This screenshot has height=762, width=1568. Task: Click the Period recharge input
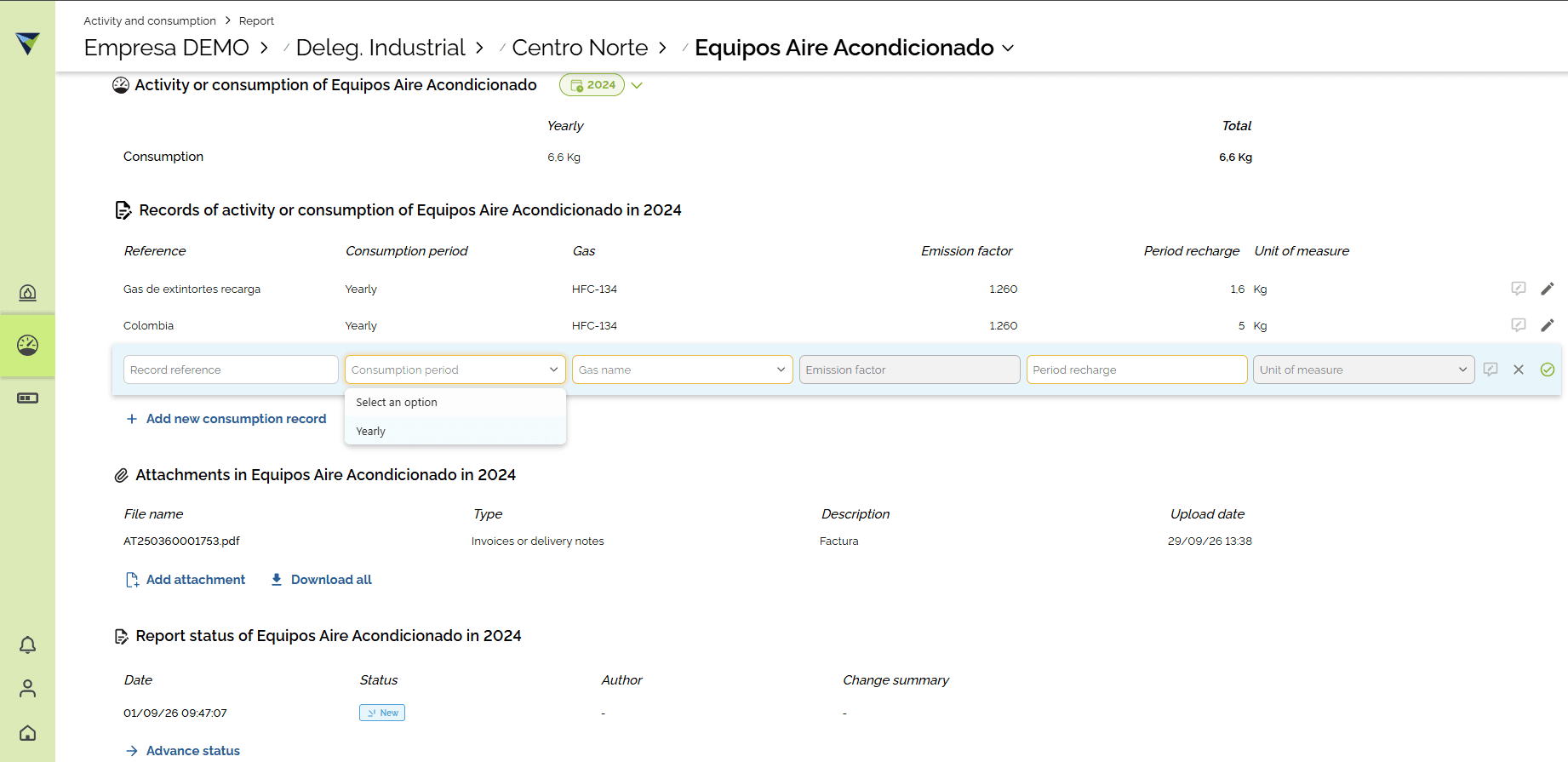click(x=1137, y=370)
